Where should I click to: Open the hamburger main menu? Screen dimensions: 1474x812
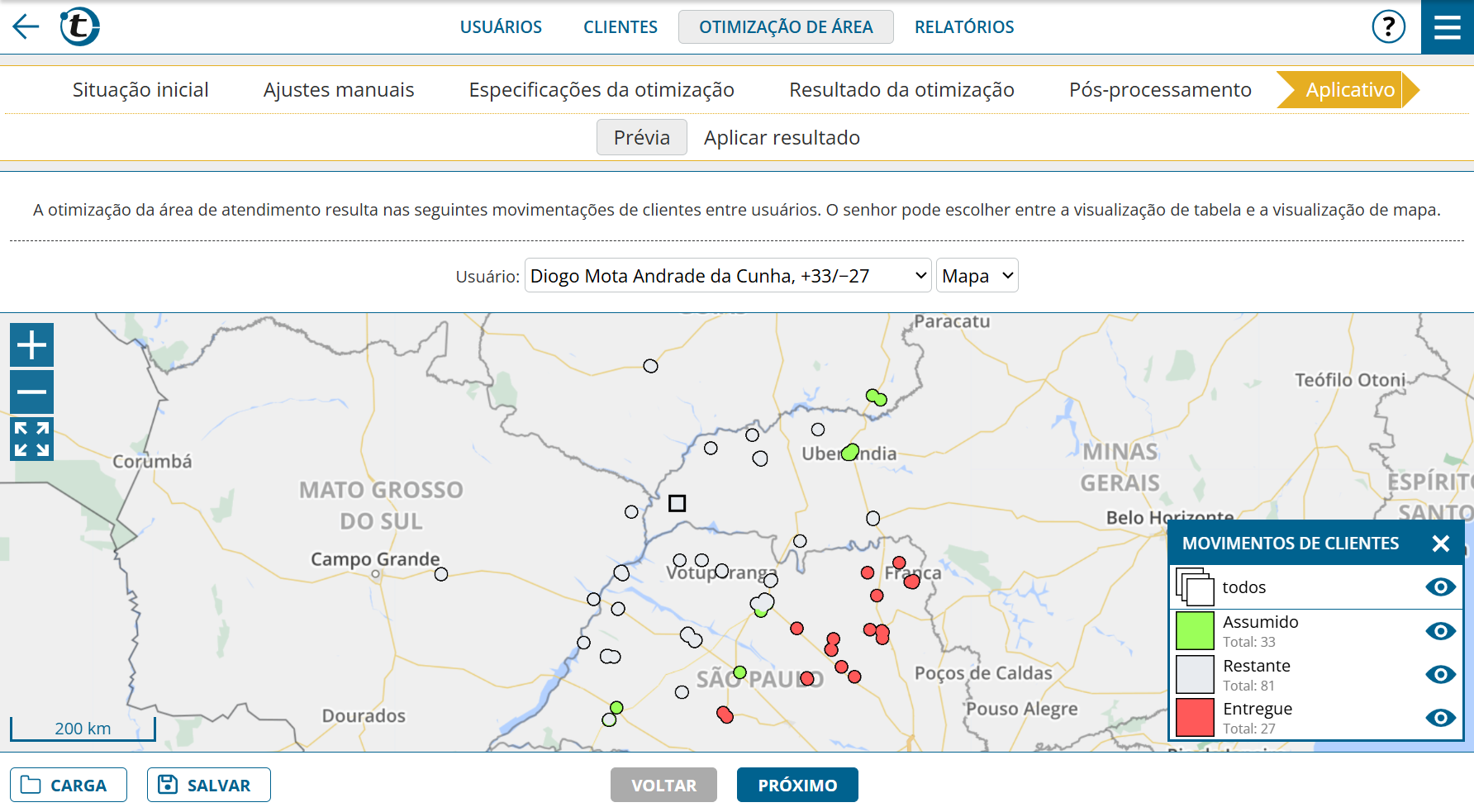1447,26
